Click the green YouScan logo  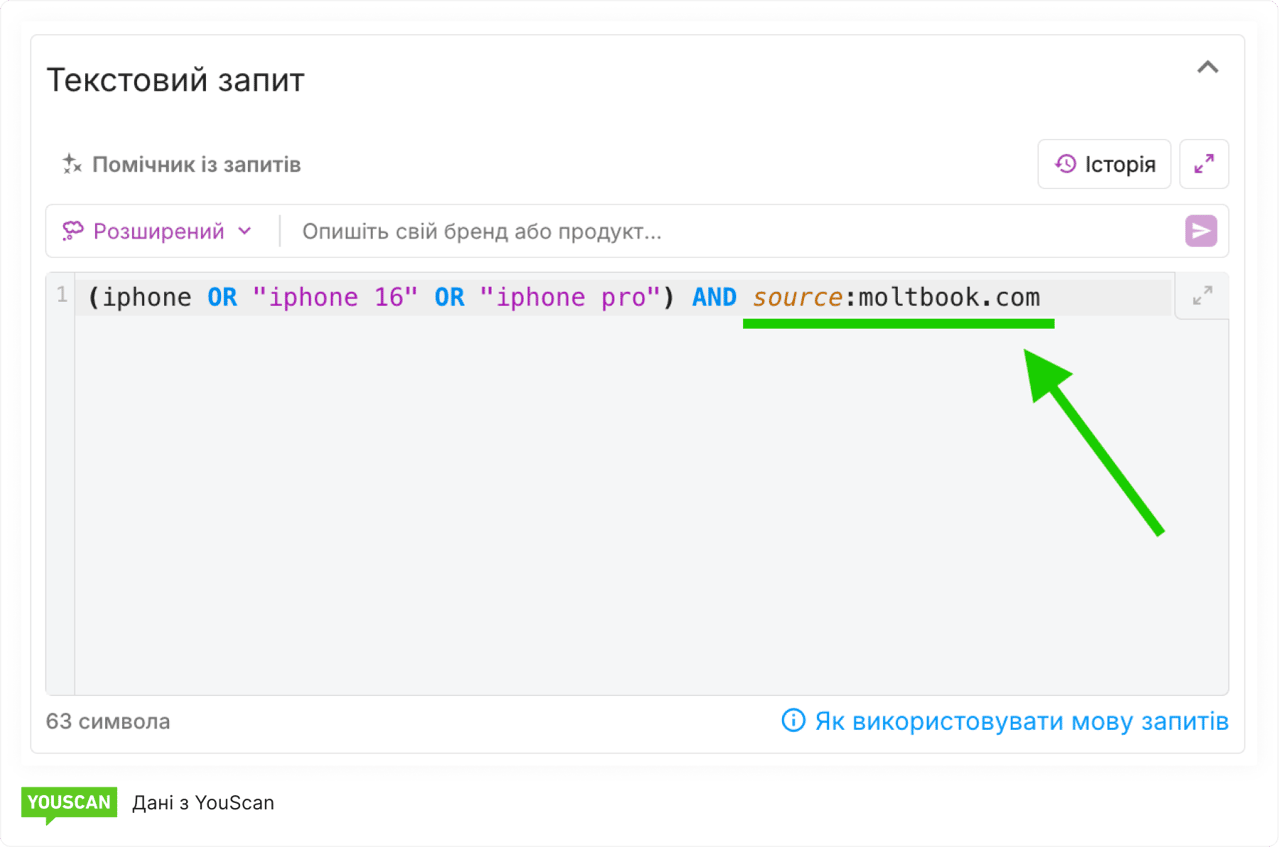tap(68, 803)
